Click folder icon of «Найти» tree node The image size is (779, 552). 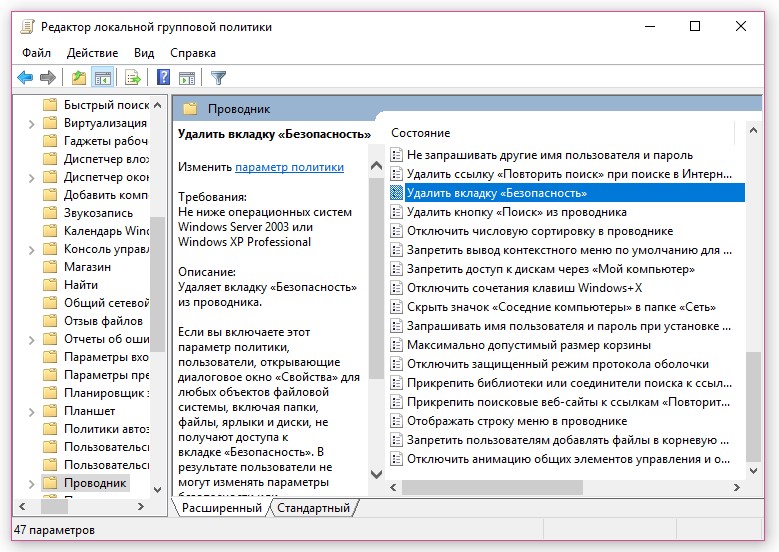(50, 285)
